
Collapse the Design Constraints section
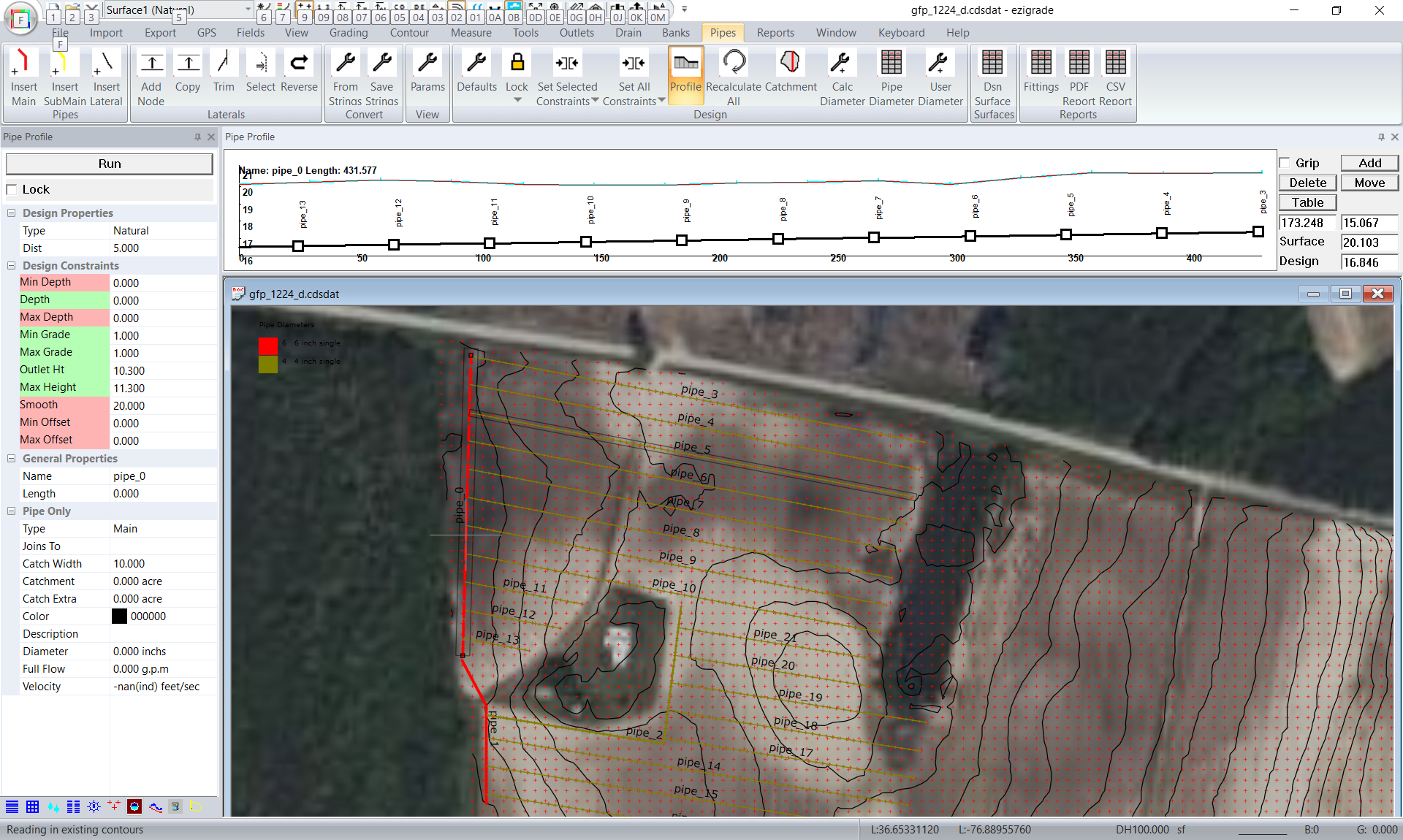(12, 266)
